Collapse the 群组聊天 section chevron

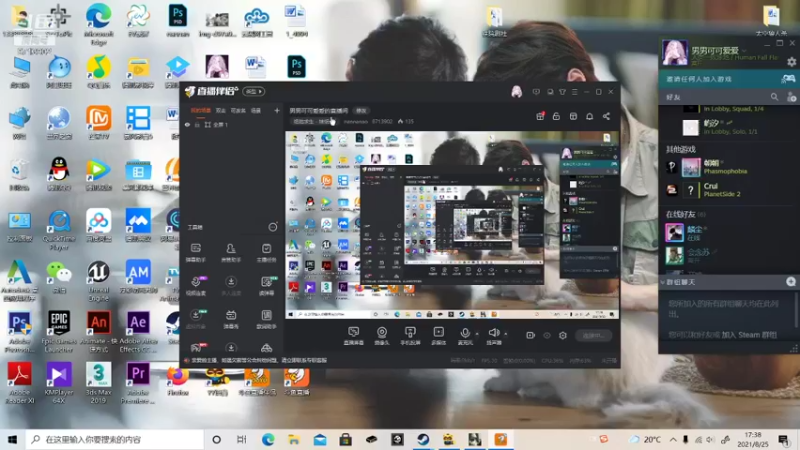[663, 282]
